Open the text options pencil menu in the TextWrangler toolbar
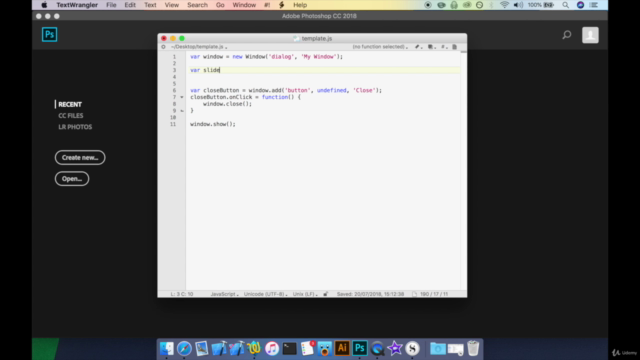Image resolution: width=640 pixels, height=360 pixels. pyautogui.click(x=418, y=47)
